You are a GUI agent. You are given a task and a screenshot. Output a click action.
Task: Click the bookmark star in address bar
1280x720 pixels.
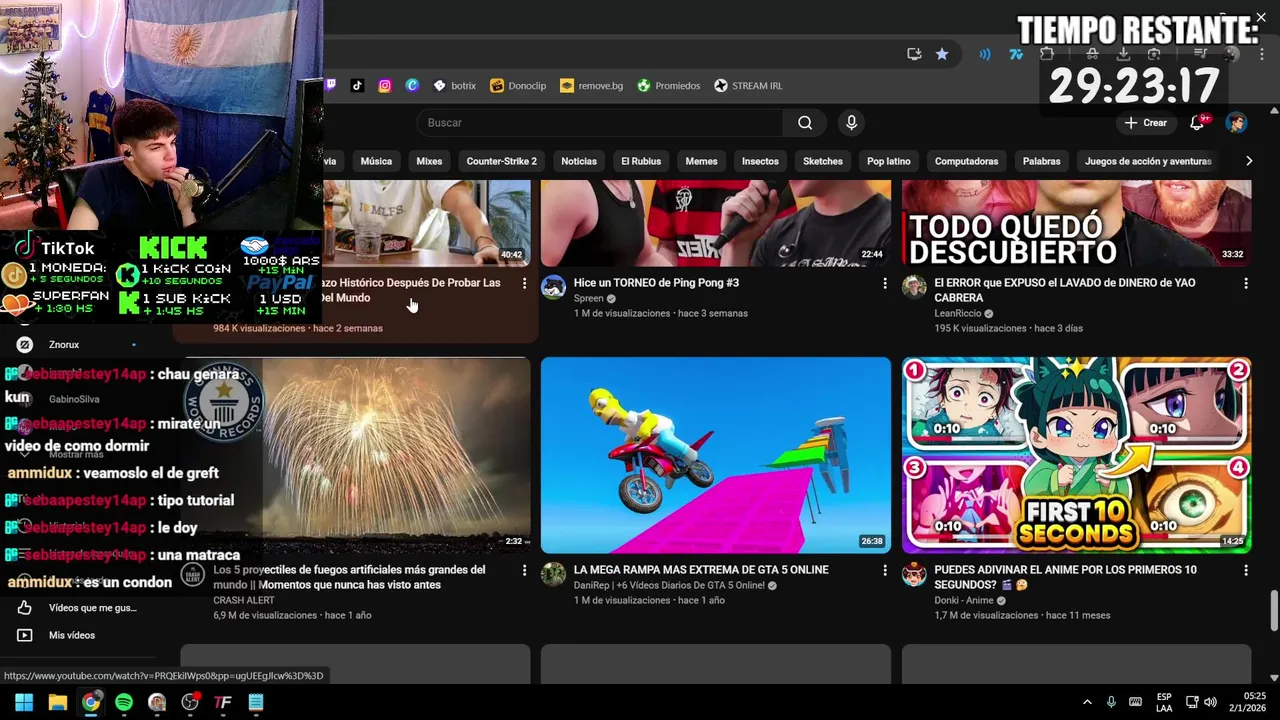[x=942, y=54]
